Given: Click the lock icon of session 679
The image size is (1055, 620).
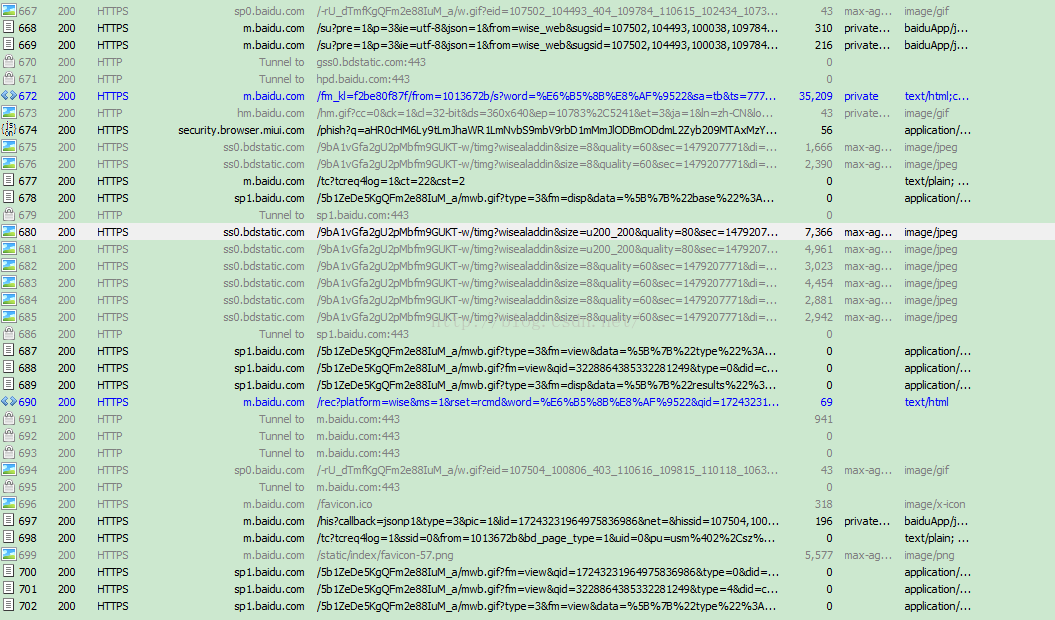Looking at the screenshot, I should coord(9,215).
